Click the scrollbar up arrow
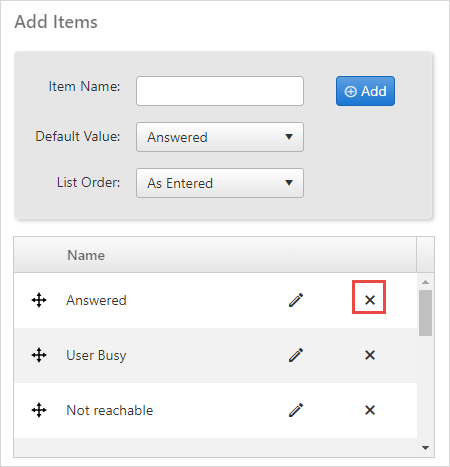Image resolution: width=450 pixels, height=467 pixels. click(x=425, y=282)
